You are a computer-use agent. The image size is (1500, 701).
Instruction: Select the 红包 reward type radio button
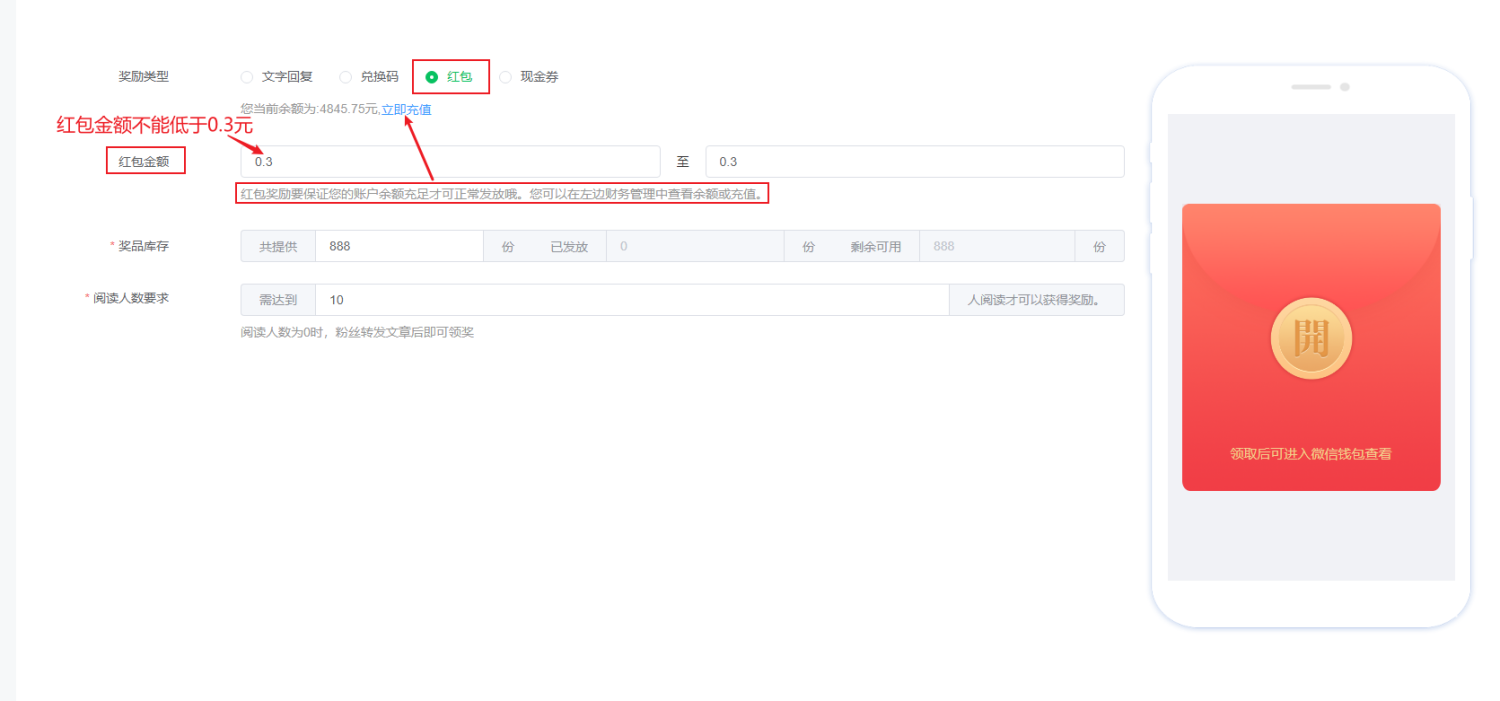pos(432,76)
